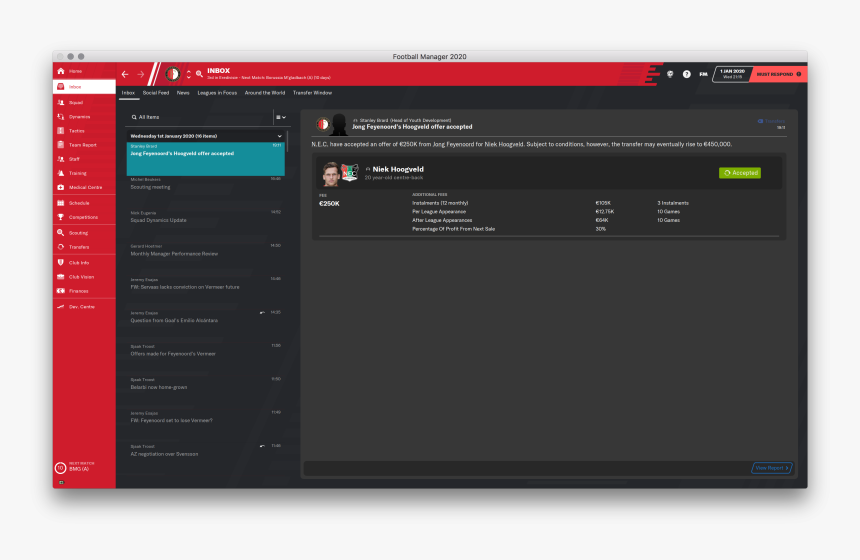Select Inbox in the sidebar
The width and height of the screenshot is (860, 560).
coord(84,87)
